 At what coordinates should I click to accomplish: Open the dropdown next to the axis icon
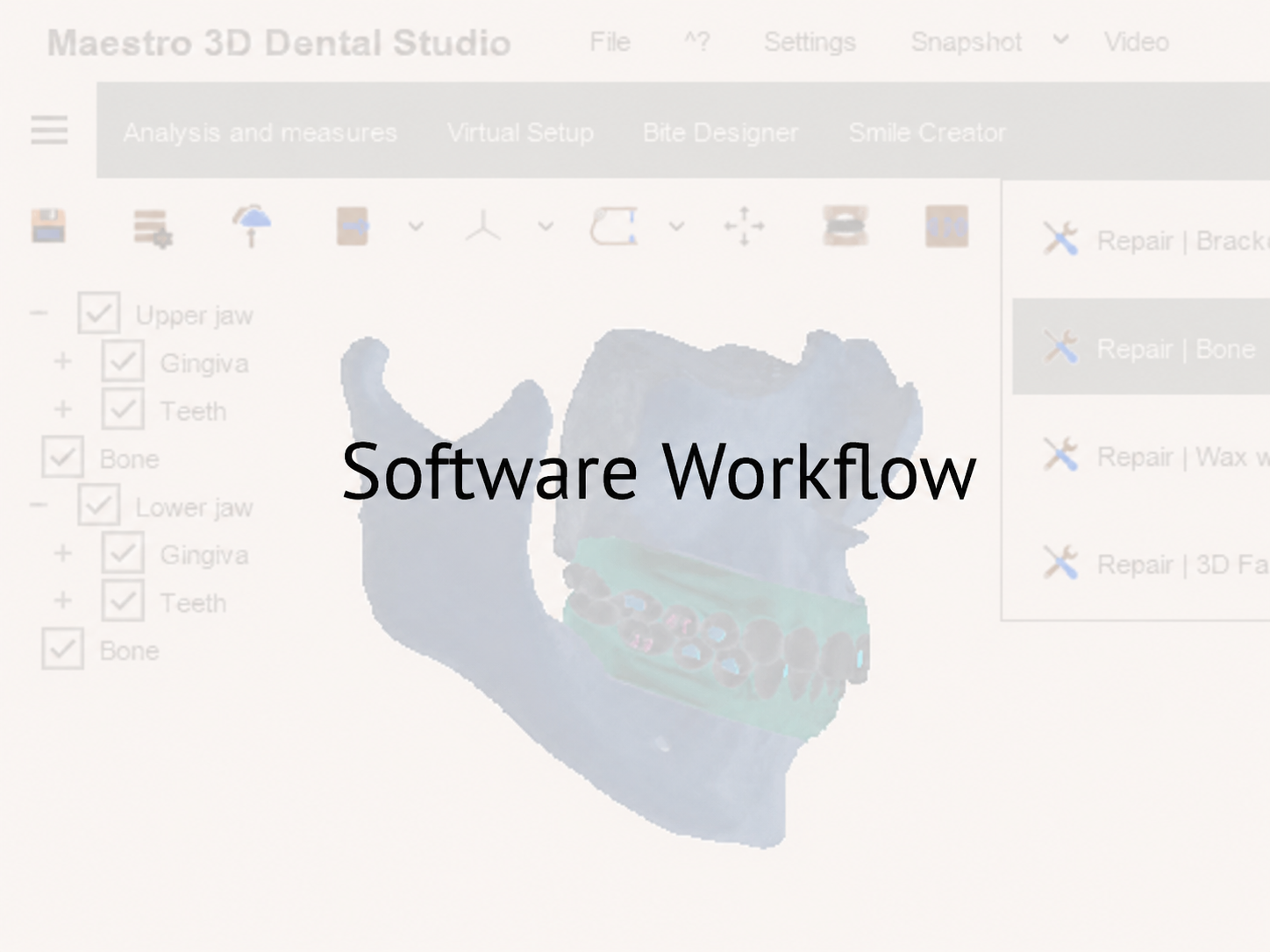pyautogui.click(x=546, y=226)
